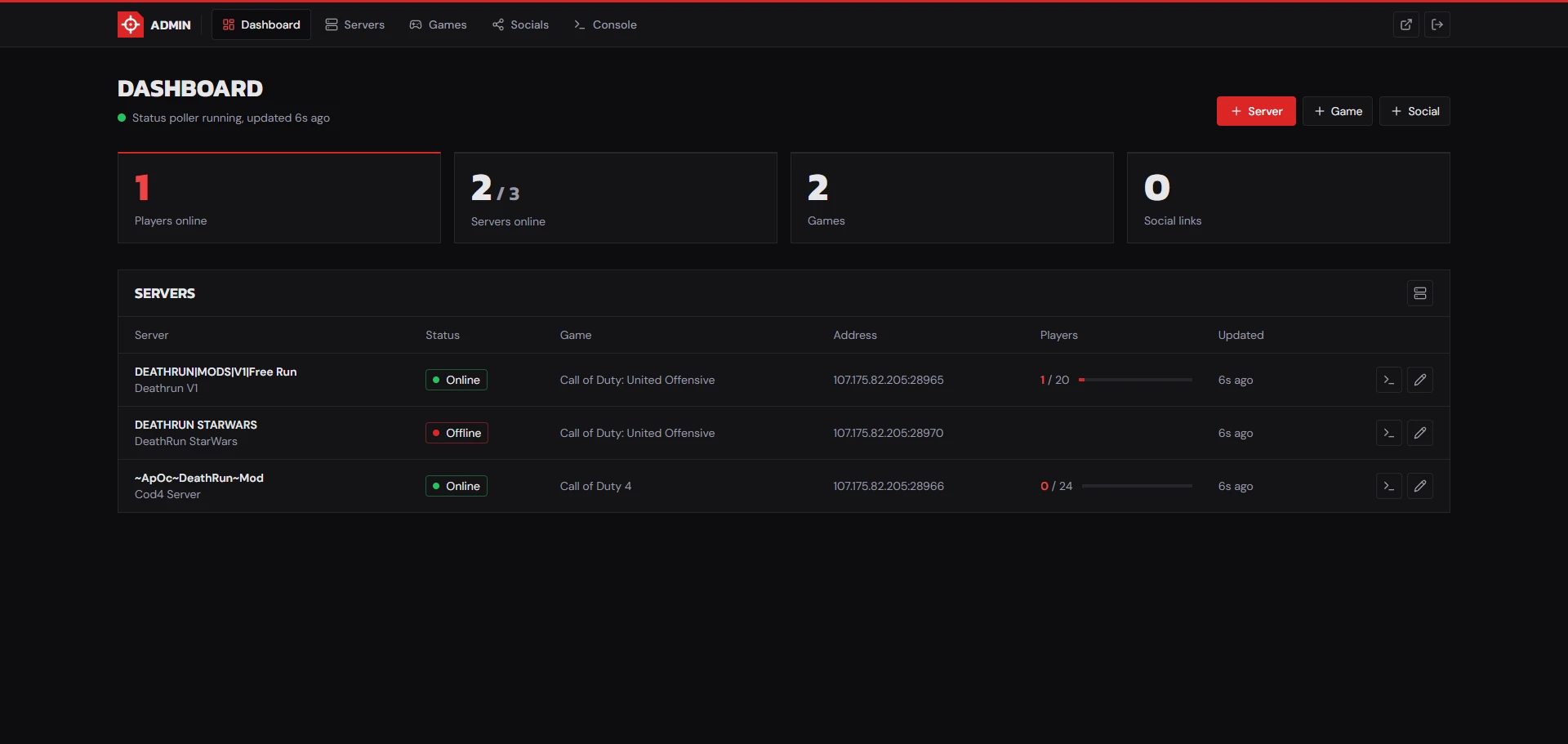Click the logout icon in header

coord(1437,25)
